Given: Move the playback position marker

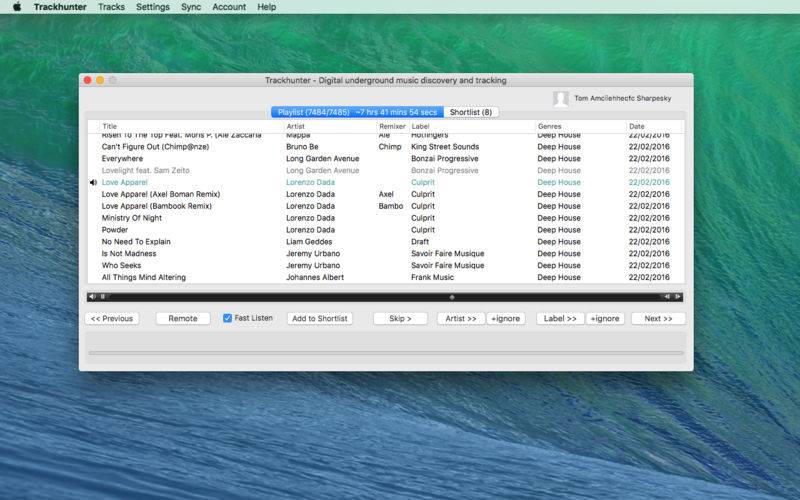Looking at the screenshot, I should pyautogui.click(x=452, y=297).
